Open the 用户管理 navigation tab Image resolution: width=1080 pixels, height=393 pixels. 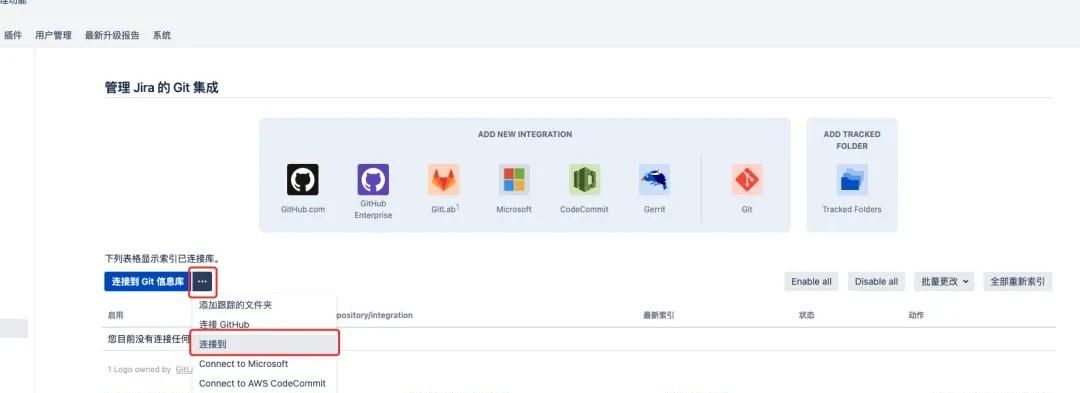click(53, 35)
